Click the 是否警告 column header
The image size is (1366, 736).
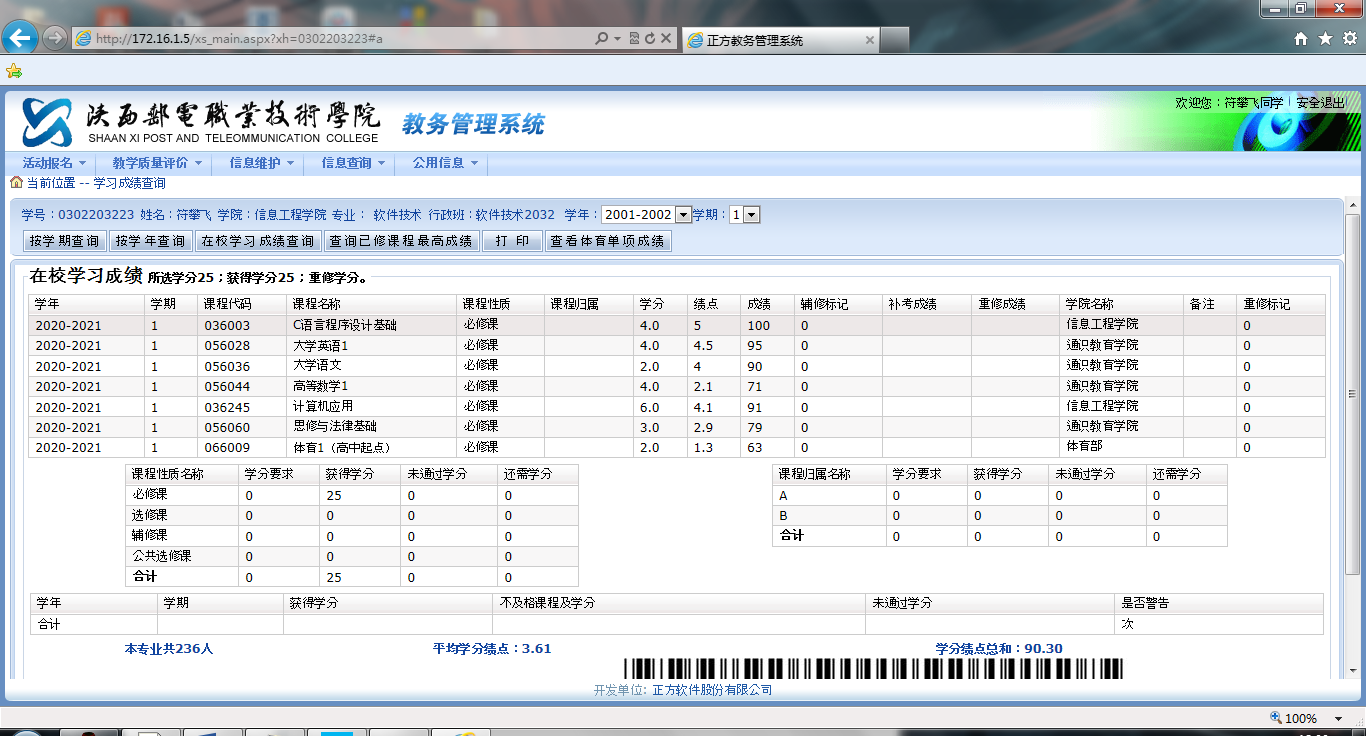tap(1145, 604)
